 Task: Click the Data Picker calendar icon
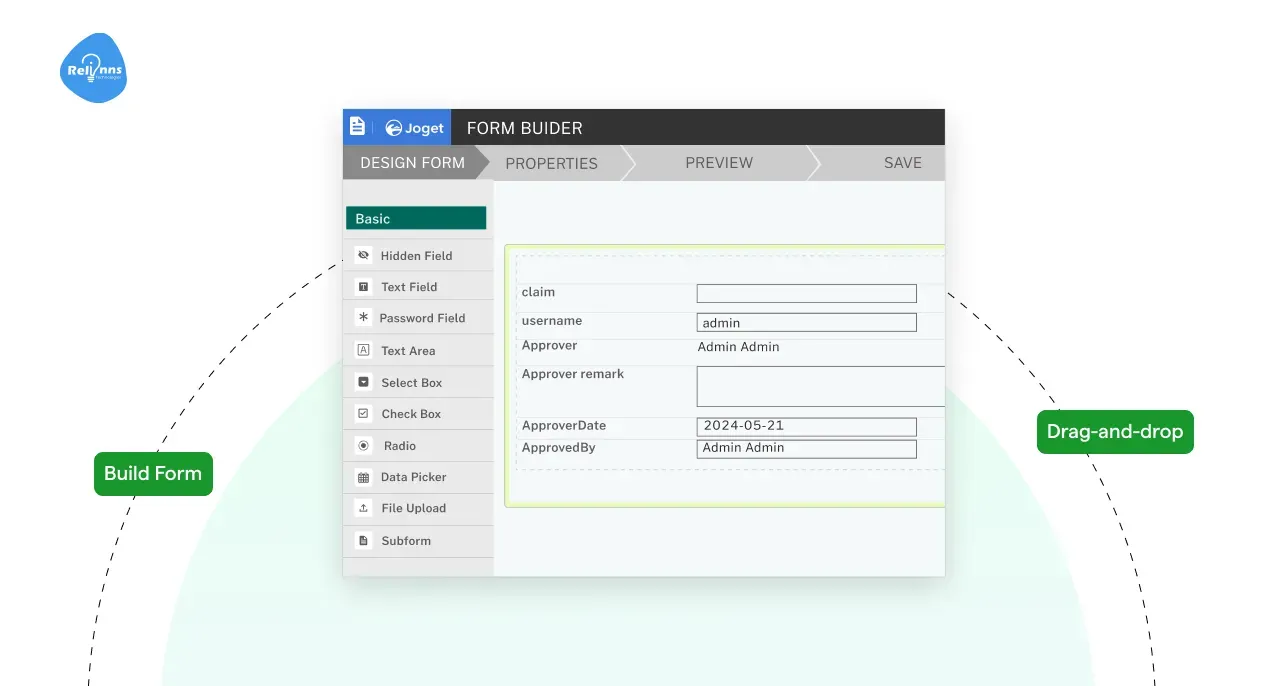click(363, 477)
